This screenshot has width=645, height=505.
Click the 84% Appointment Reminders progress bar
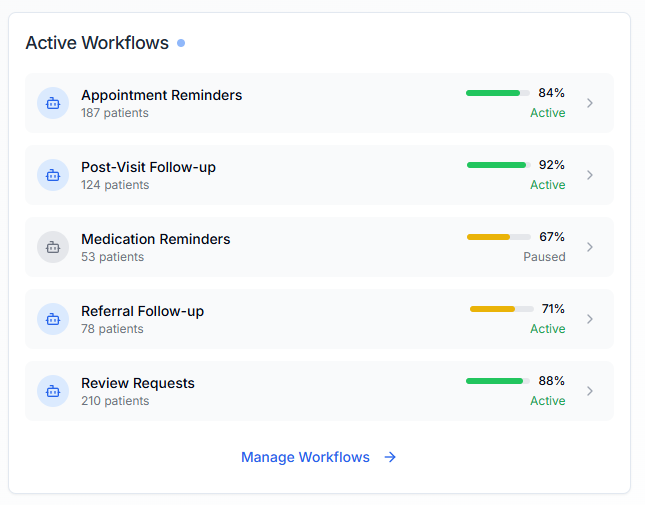tap(498, 93)
